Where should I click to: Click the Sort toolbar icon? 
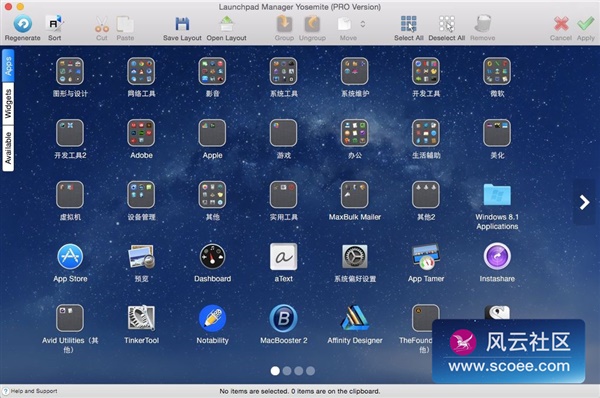click(x=54, y=24)
